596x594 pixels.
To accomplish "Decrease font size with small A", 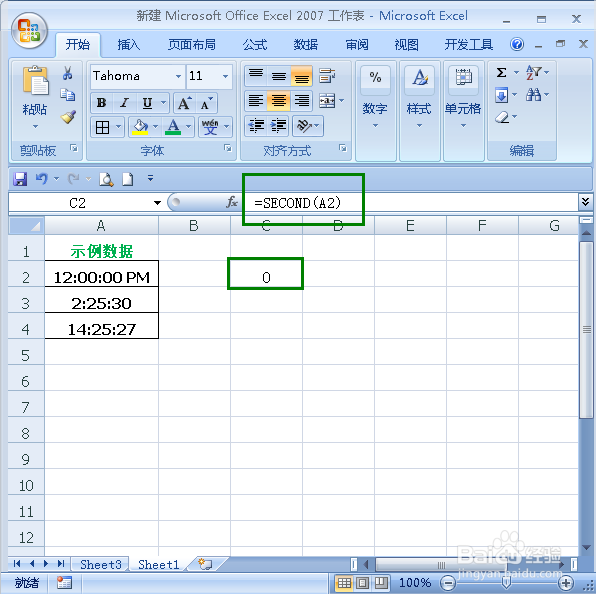I will point(206,103).
